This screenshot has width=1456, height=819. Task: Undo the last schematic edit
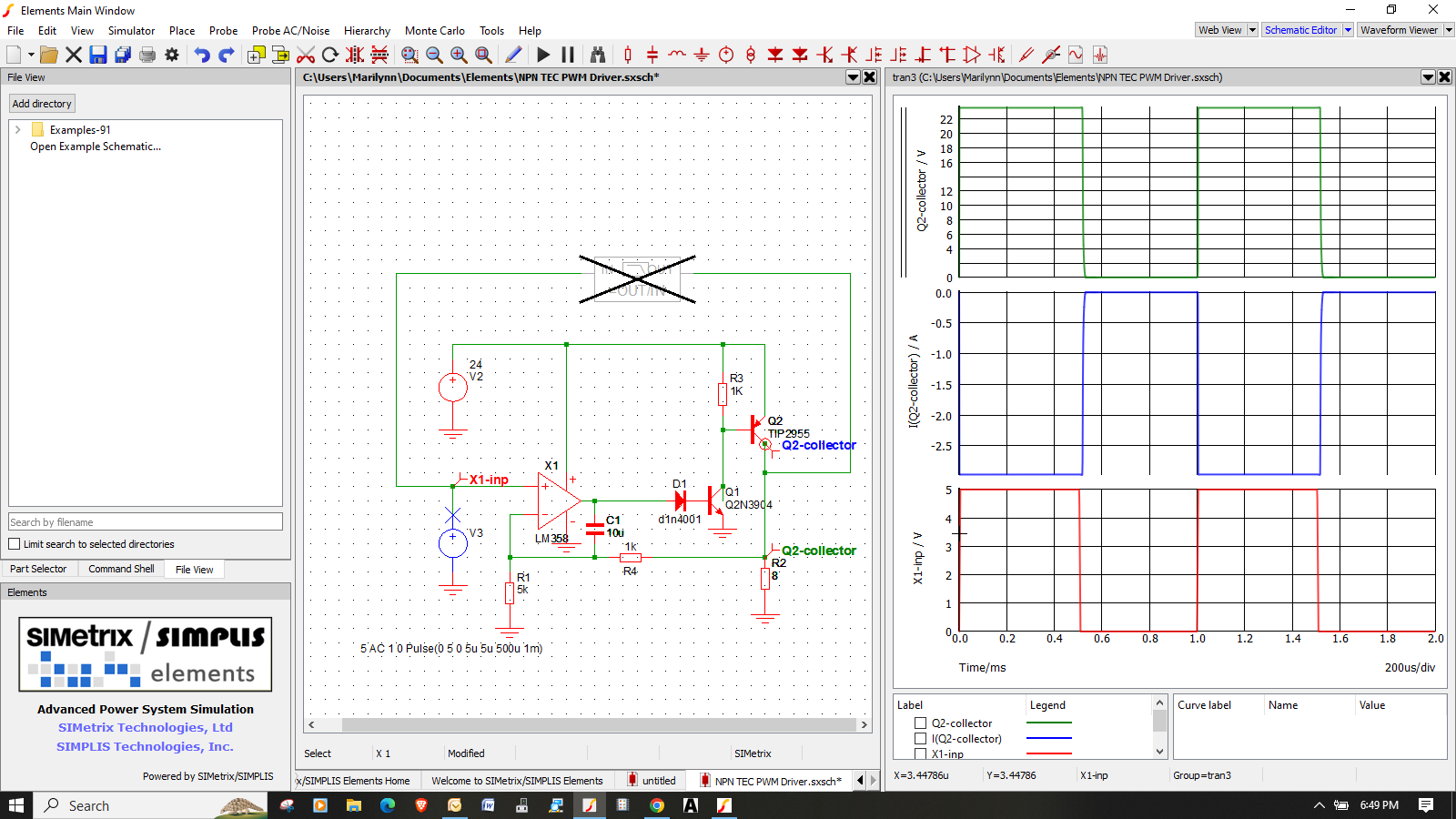(202, 55)
